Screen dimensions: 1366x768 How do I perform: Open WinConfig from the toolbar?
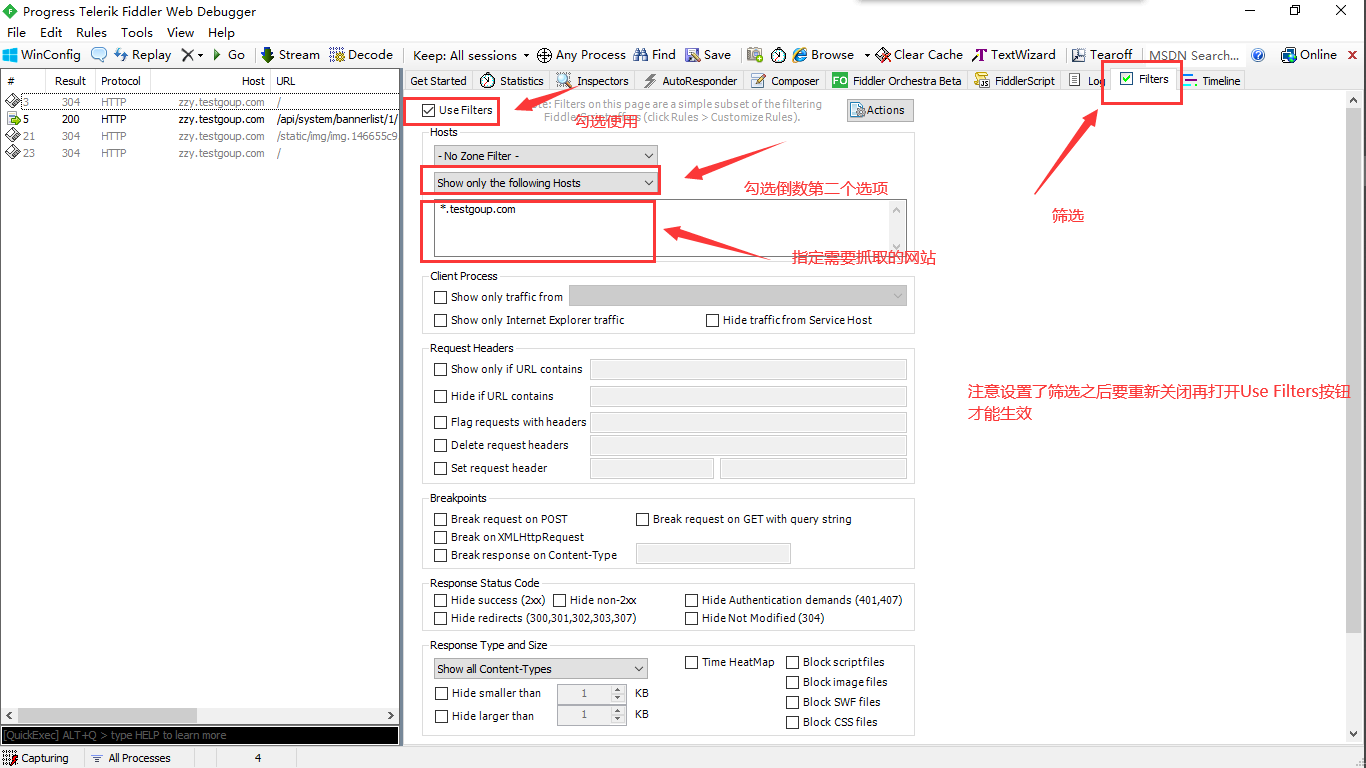pos(42,55)
